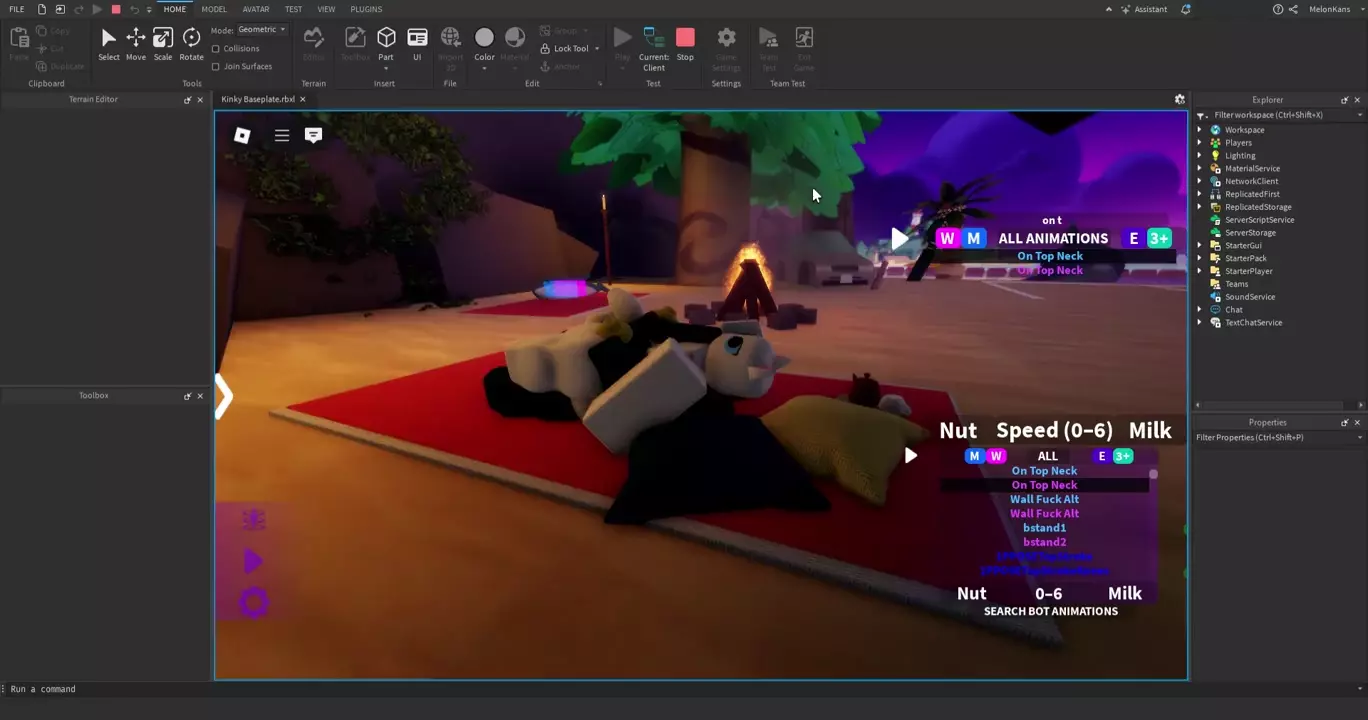
Task: Open the viewport settings gear
Action: point(1180,99)
